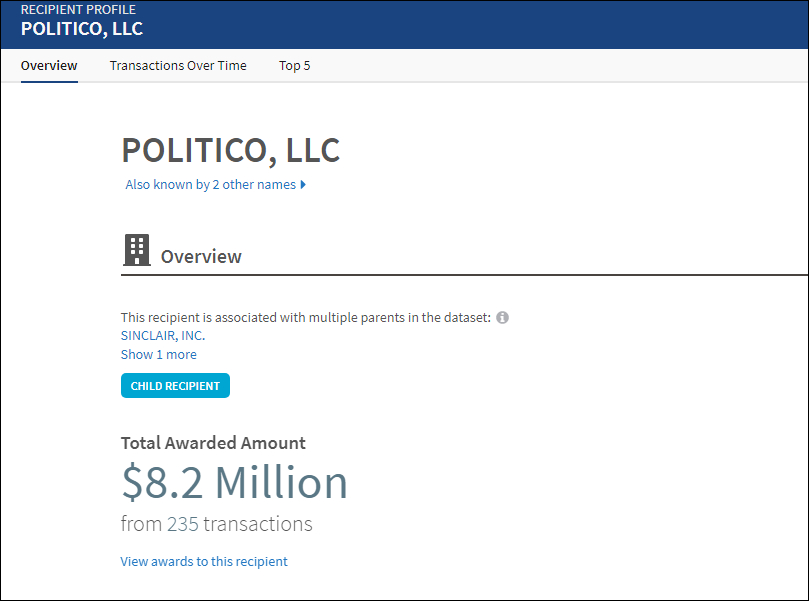Screen dimensions: 809x601
Task: Click the RECIPIENT PROFILE header label
Action: click(78, 10)
